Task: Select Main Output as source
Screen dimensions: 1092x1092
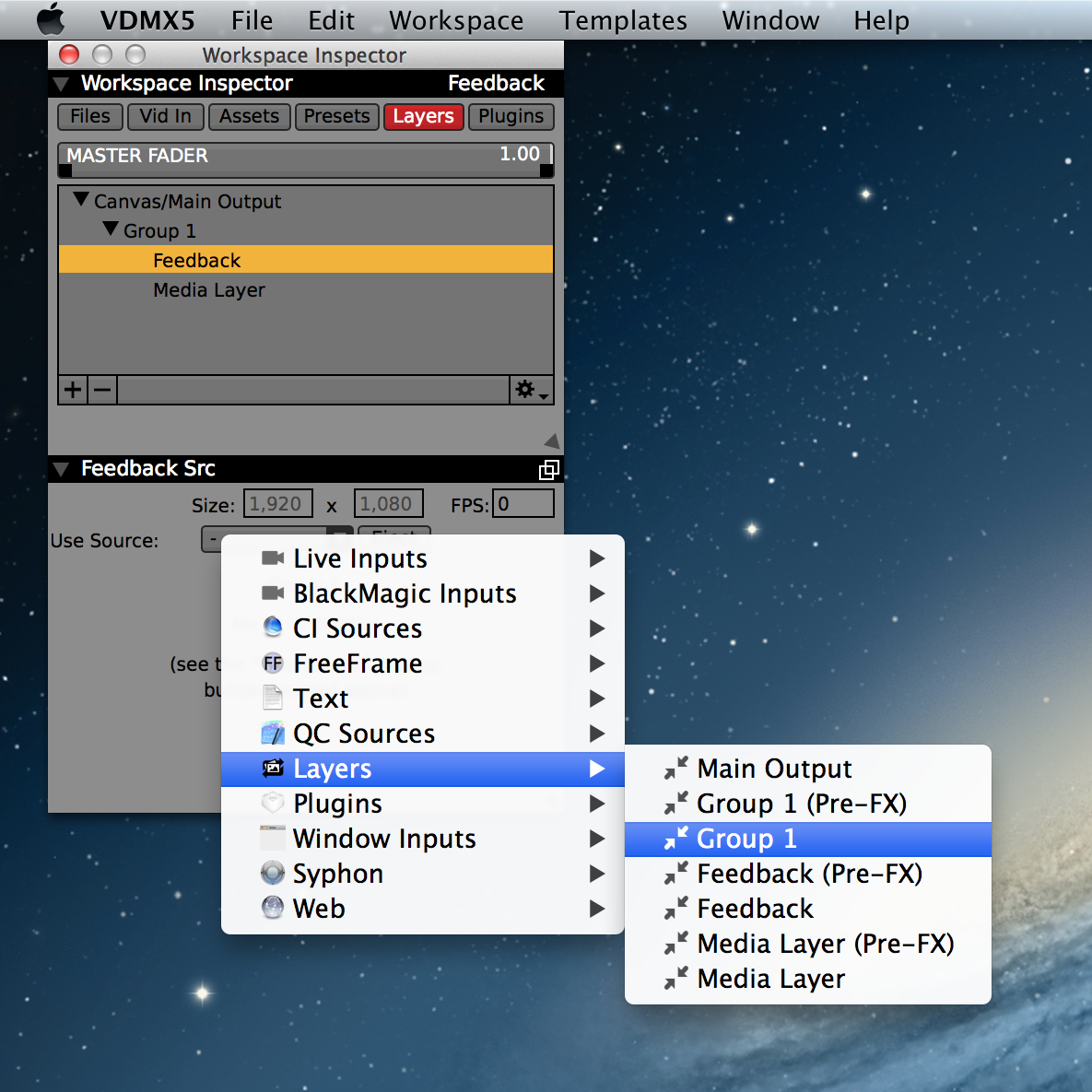Action: pyautogui.click(x=808, y=769)
